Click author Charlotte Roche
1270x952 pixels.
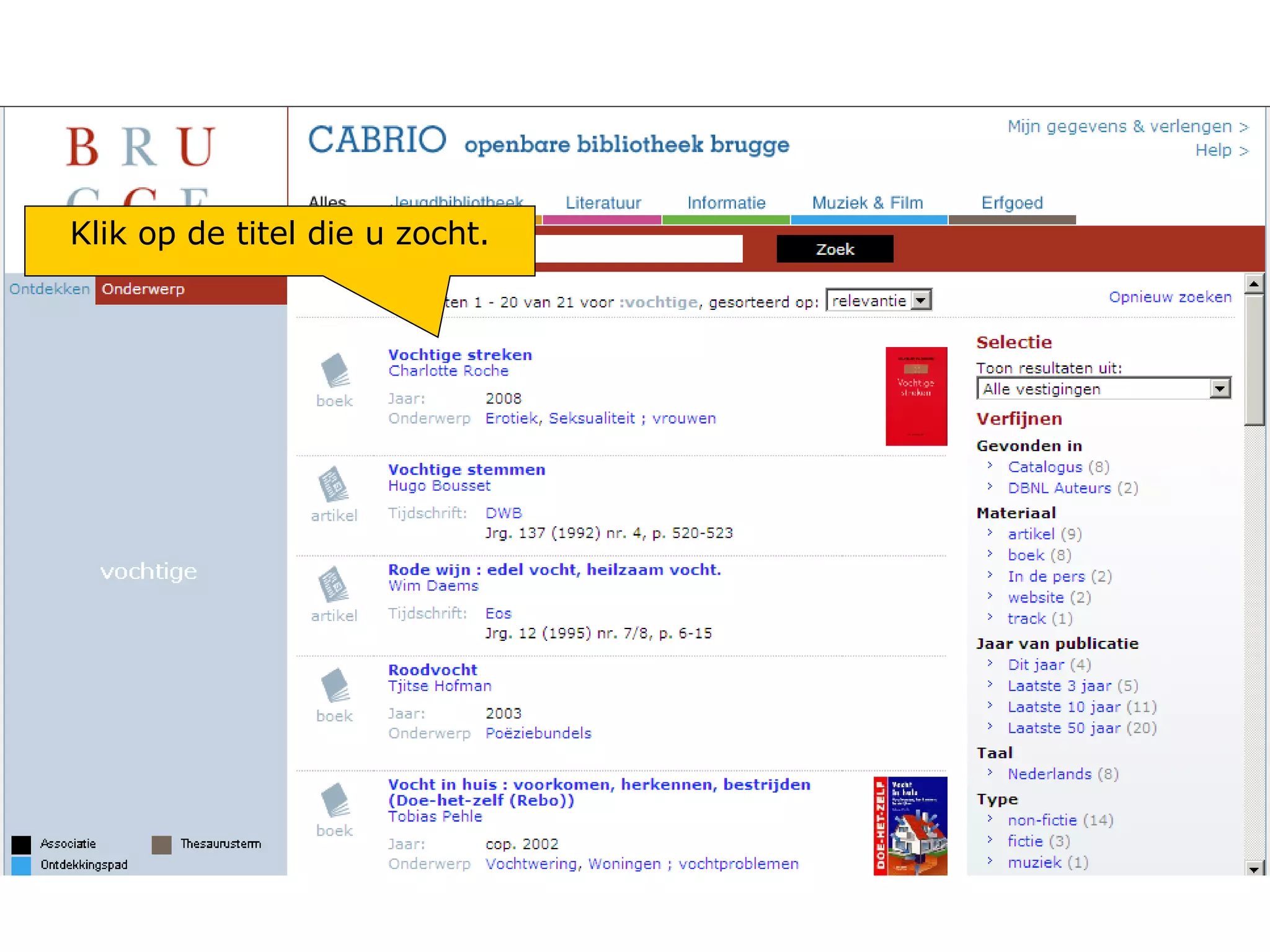(x=448, y=371)
